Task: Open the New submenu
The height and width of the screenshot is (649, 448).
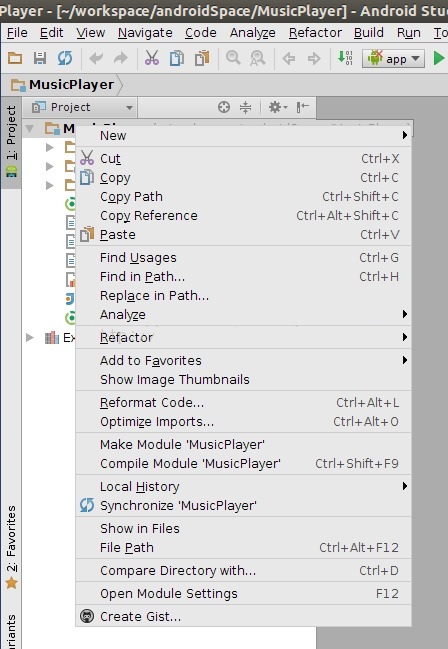Action: [243, 136]
